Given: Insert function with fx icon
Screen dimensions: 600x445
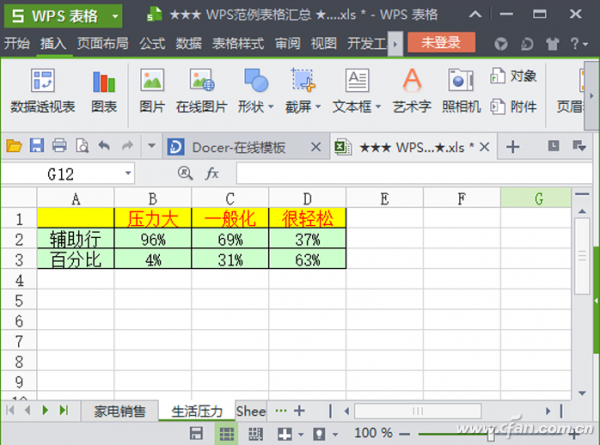Looking at the screenshot, I should click(212, 174).
